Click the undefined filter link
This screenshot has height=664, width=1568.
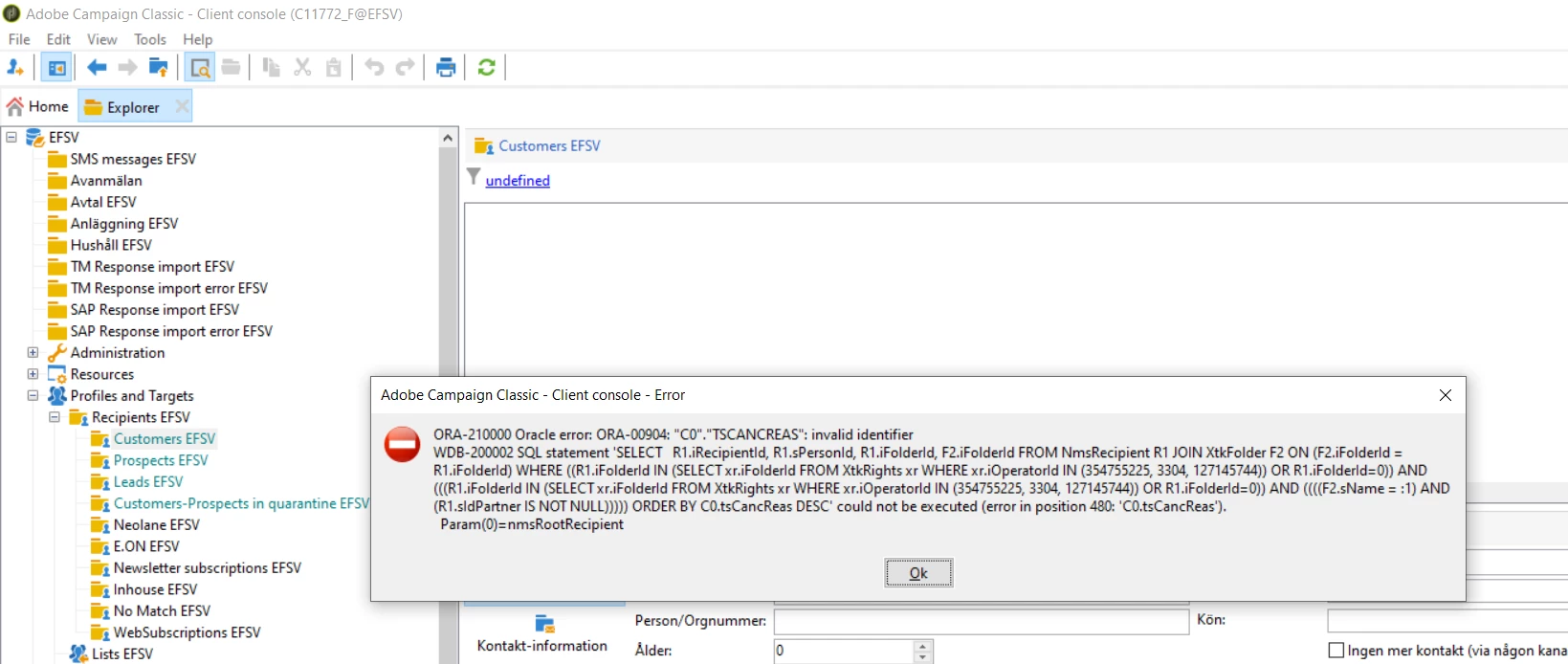[518, 180]
